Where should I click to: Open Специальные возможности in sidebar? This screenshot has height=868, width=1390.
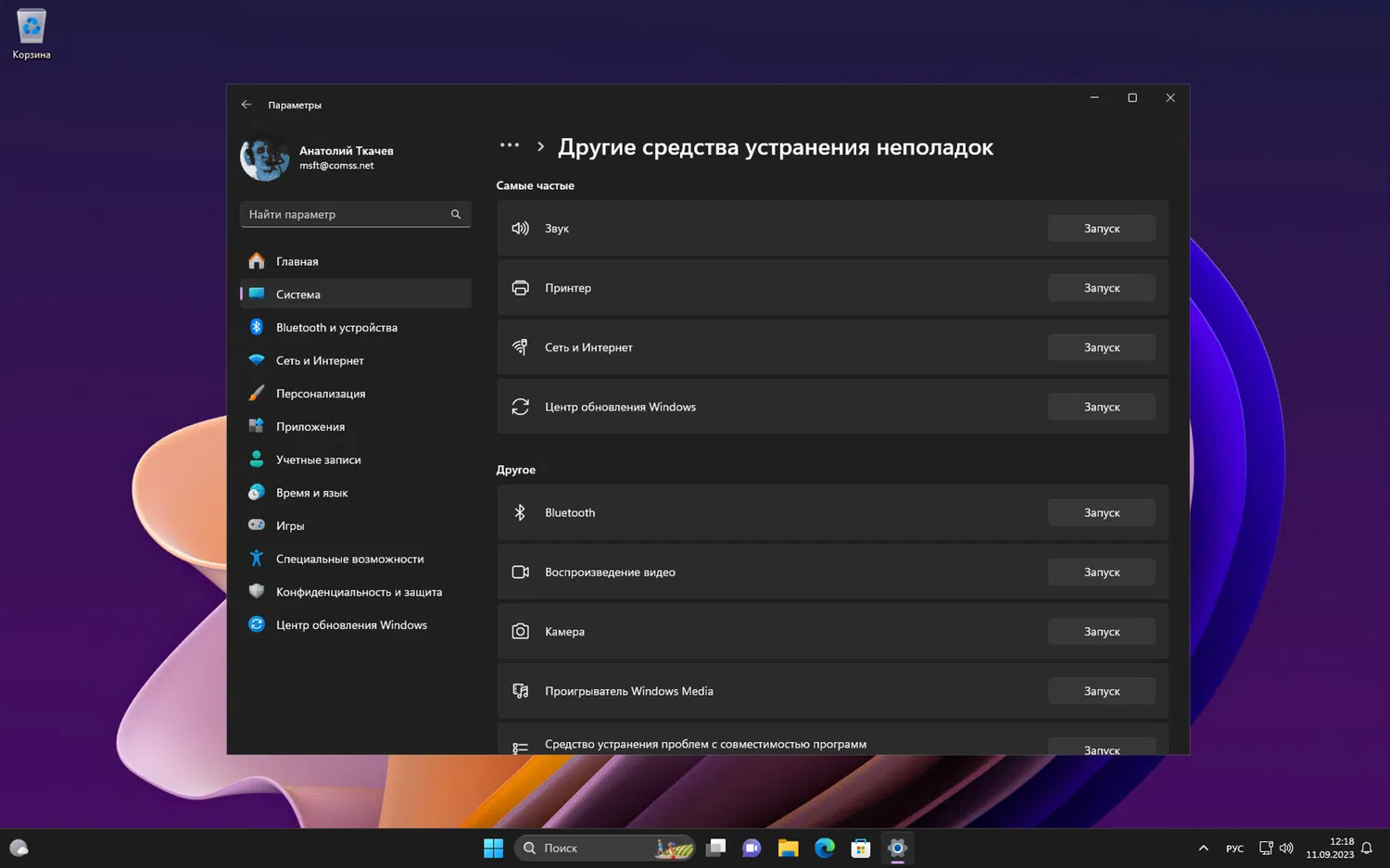pyautogui.click(x=349, y=560)
